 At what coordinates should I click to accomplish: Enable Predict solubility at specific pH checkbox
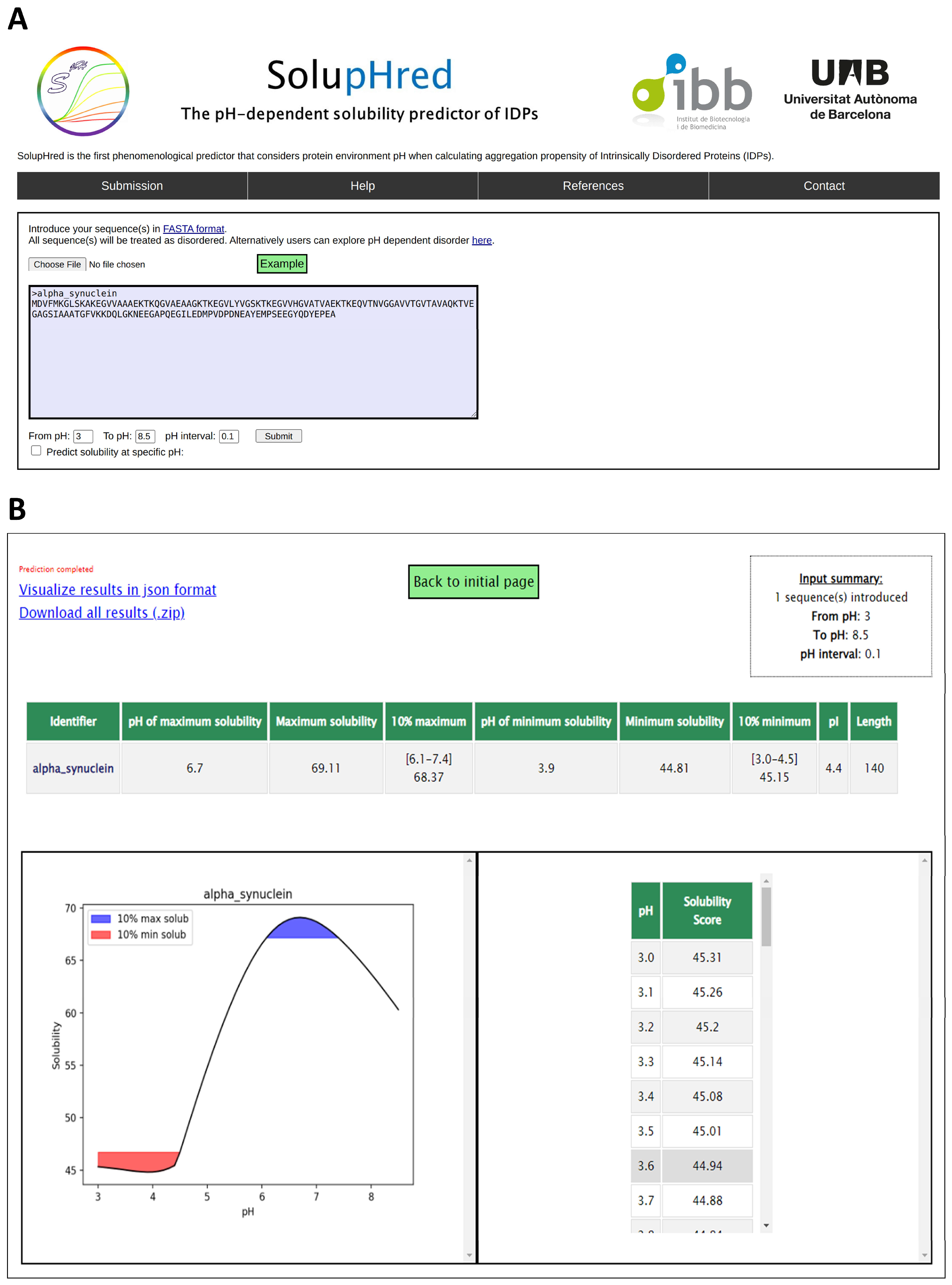tap(36, 451)
